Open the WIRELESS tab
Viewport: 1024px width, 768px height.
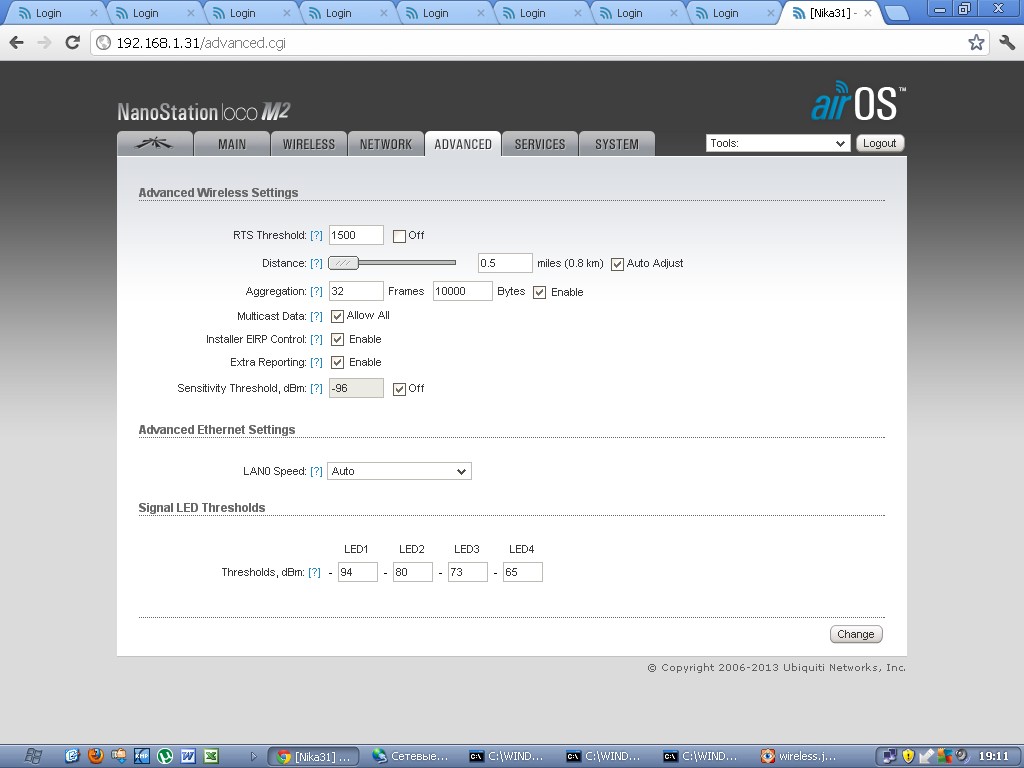[x=309, y=144]
